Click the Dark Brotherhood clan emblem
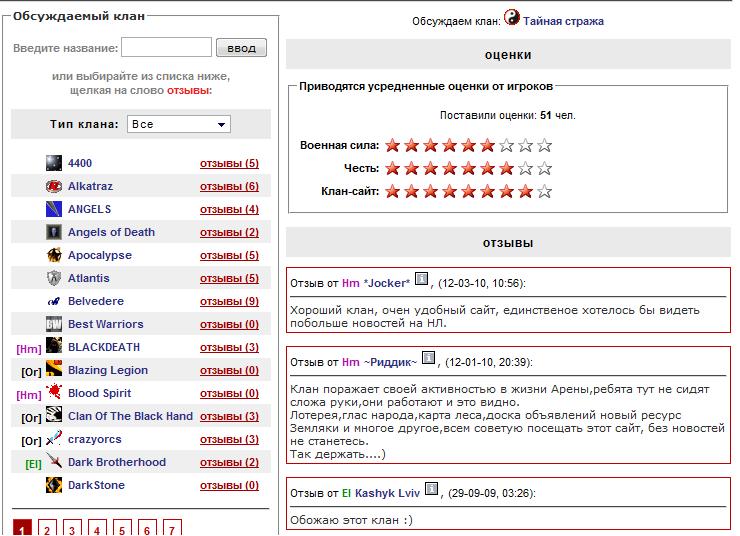 point(54,460)
